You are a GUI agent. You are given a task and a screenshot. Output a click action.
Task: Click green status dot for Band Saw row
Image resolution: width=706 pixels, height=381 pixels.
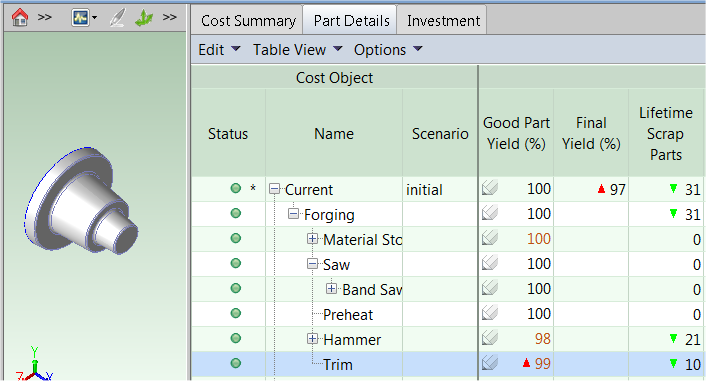click(x=235, y=288)
